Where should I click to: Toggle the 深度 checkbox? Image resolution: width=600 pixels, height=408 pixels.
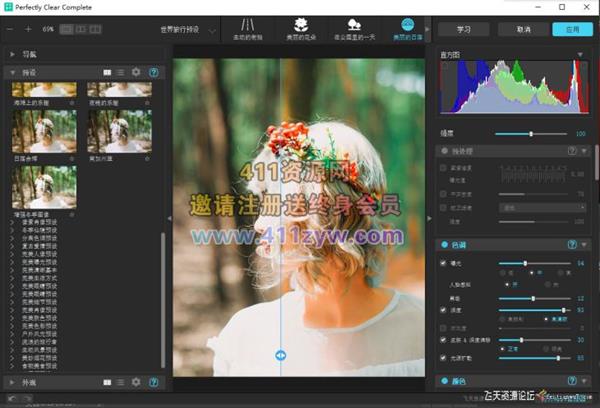tap(443, 310)
